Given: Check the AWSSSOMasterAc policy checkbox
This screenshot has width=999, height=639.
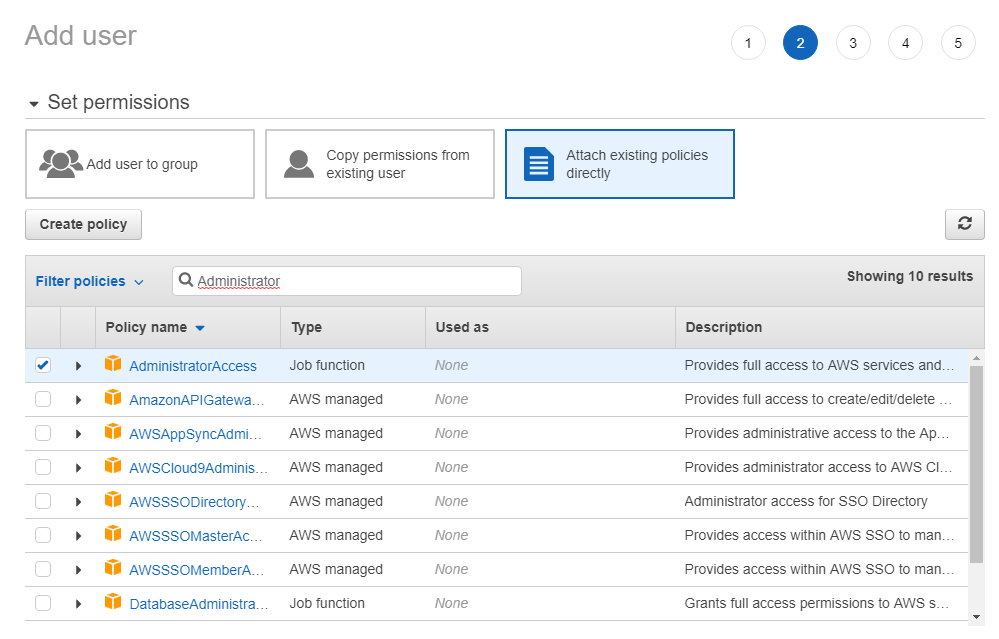Looking at the screenshot, I should 43,535.
